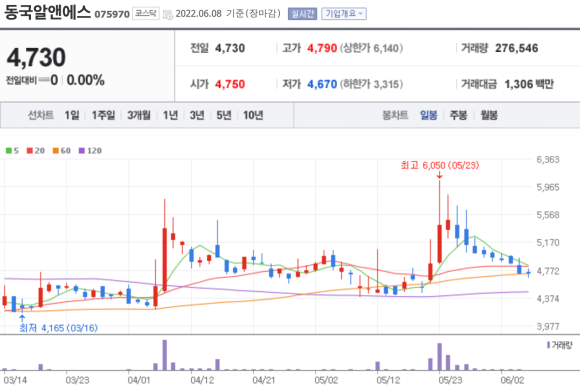The width and height of the screenshot is (580, 391).
Task: Click the 선차트 label
Action: click(x=41, y=115)
